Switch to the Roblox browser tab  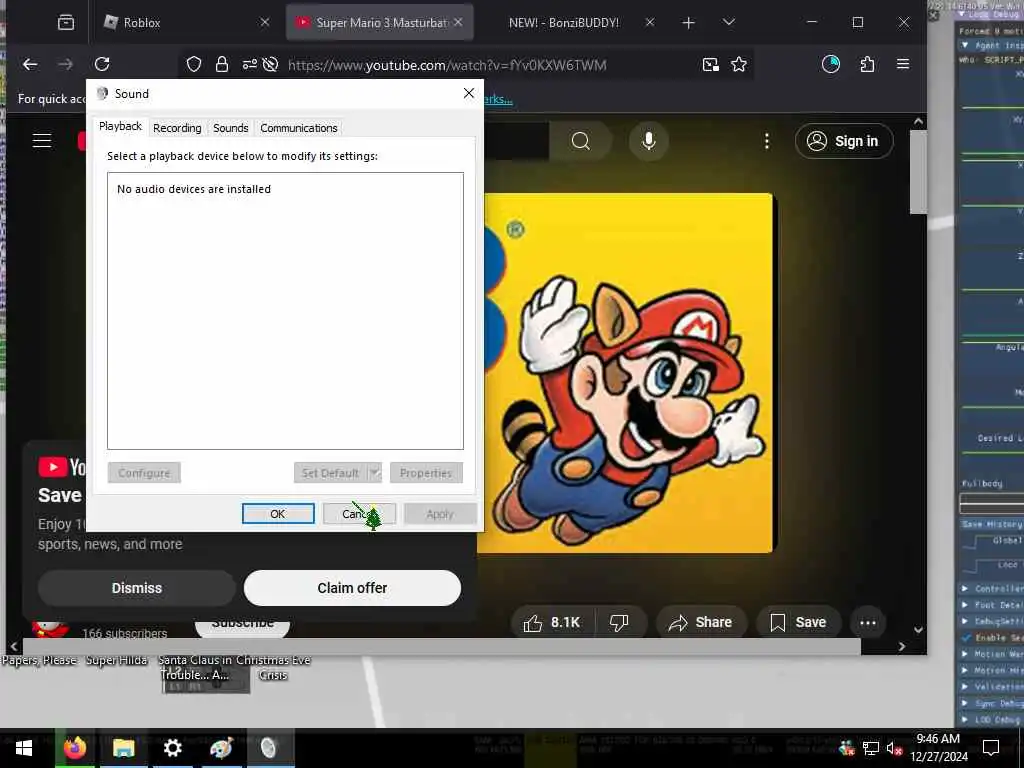pyautogui.click(x=186, y=23)
